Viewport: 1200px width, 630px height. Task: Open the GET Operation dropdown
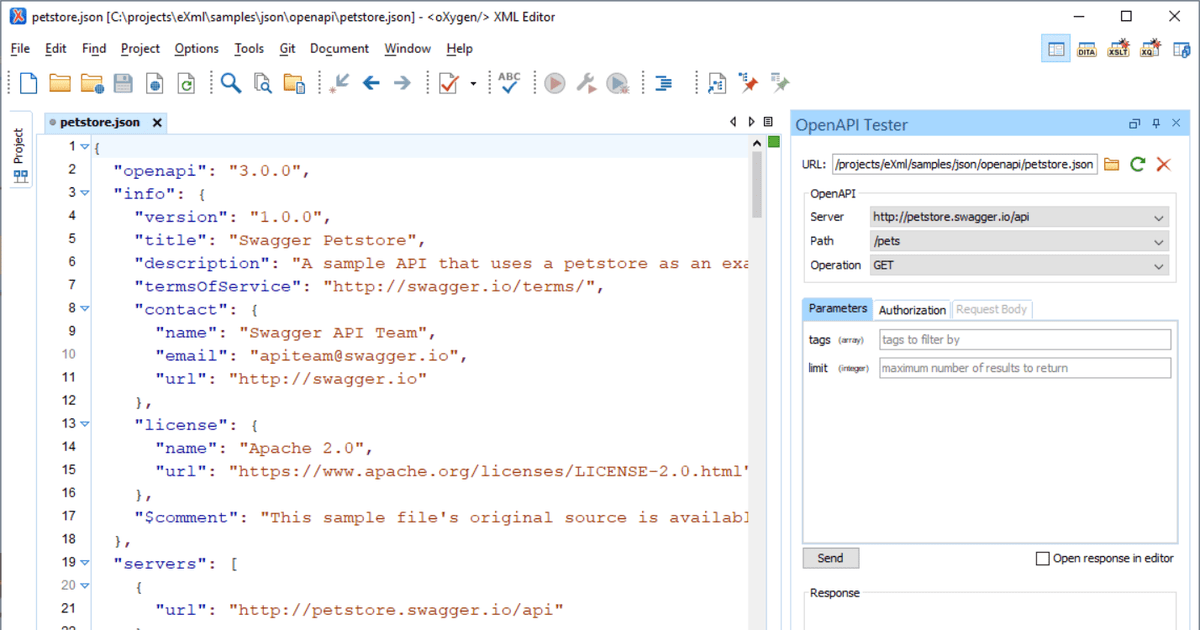(x=1159, y=264)
